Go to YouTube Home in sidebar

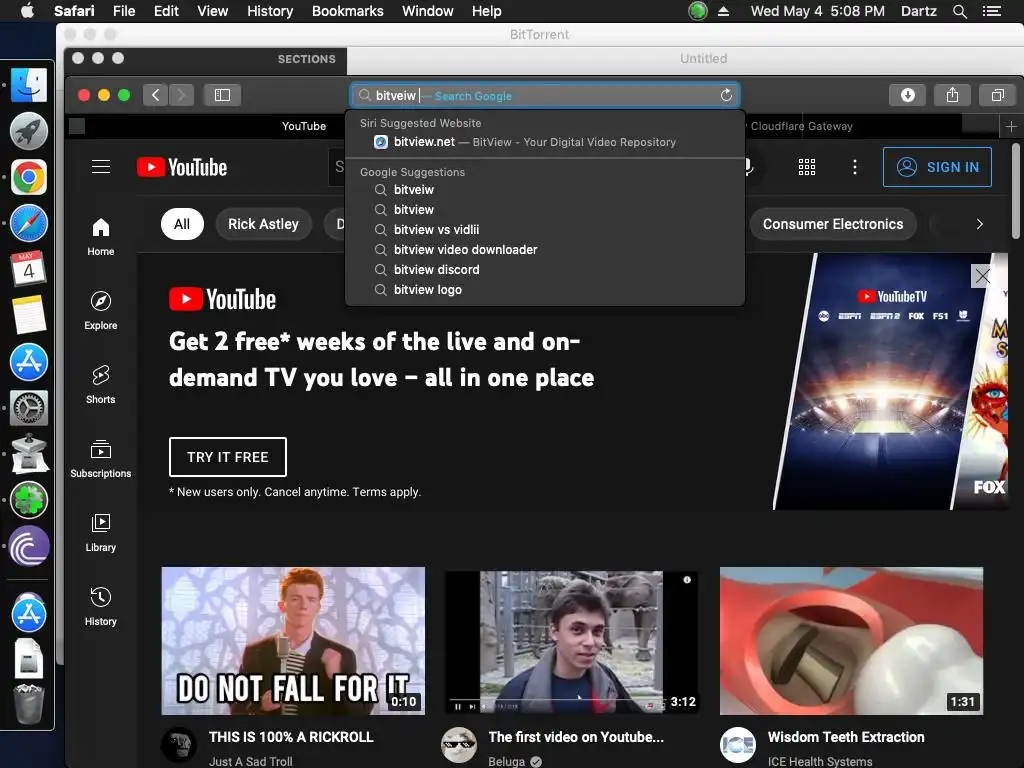[101, 236]
